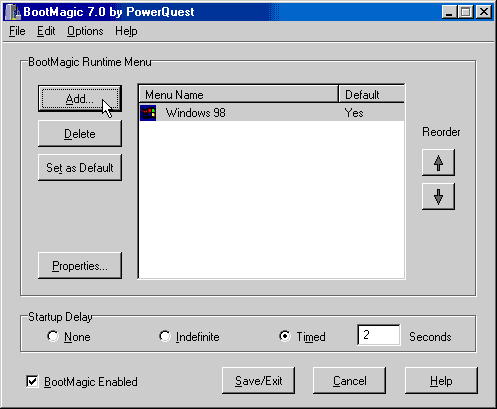Select None startup delay option
Viewport: 497px width, 409px height.
[x=53, y=336]
